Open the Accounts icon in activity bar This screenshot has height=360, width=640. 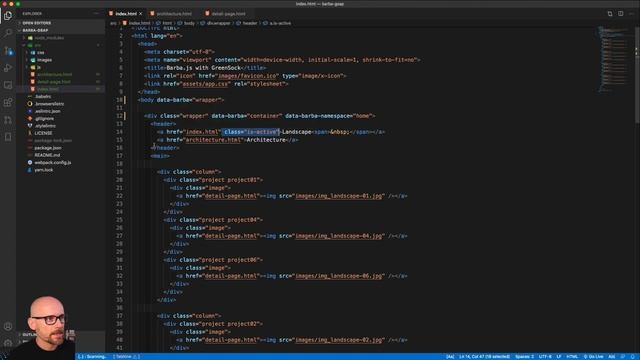(x=8, y=326)
